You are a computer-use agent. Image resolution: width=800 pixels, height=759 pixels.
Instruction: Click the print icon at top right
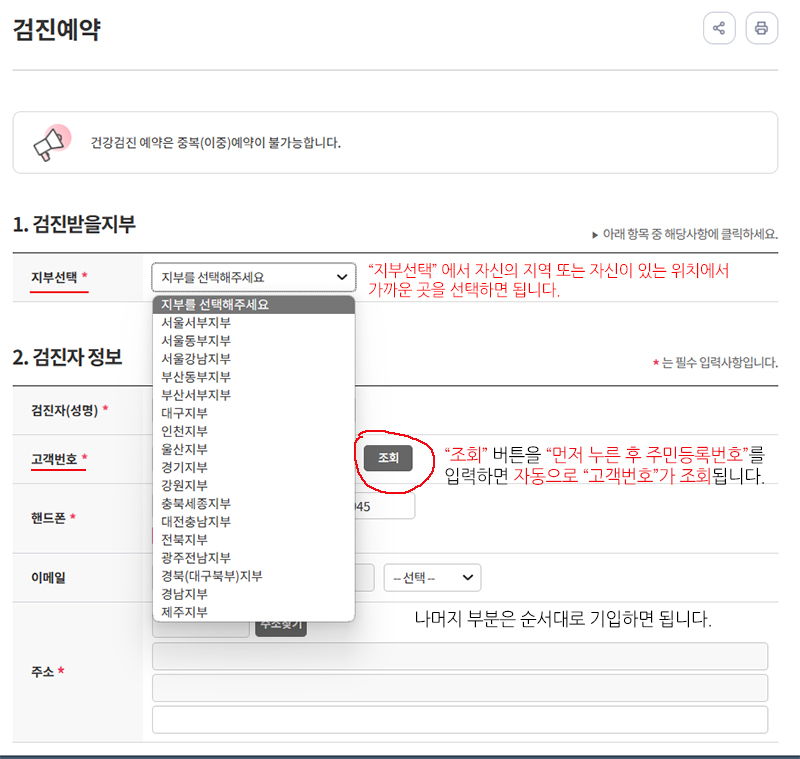tap(762, 28)
